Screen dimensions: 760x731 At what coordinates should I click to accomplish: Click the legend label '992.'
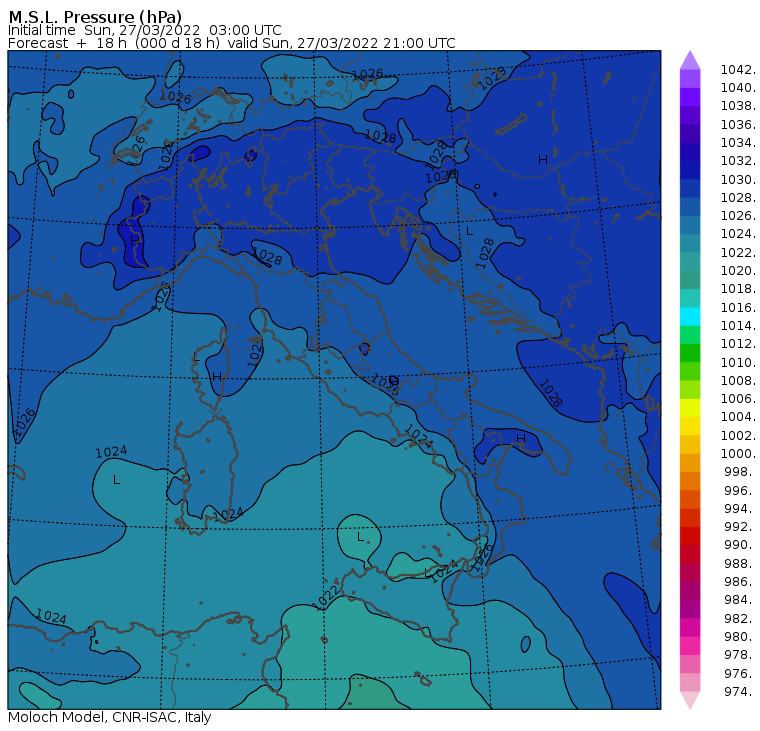pyautogui.click(x=740, y=526)
